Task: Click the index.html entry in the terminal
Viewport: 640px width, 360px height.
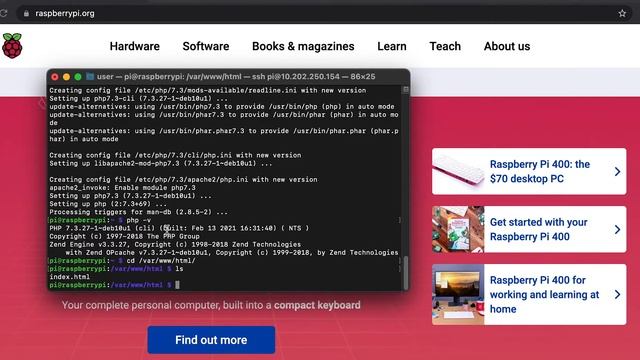Action: [69, 277]
